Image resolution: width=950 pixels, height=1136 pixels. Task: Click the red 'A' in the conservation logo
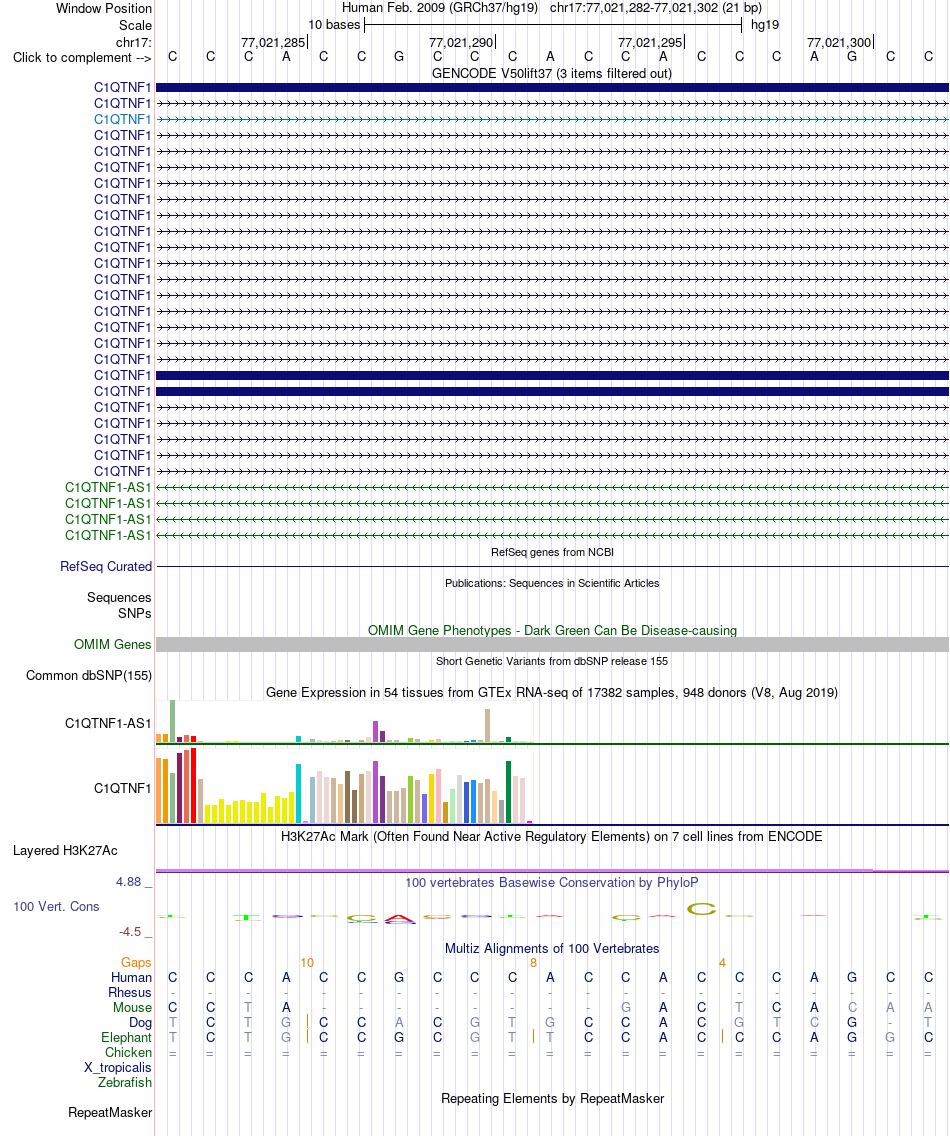coord(400,920)
